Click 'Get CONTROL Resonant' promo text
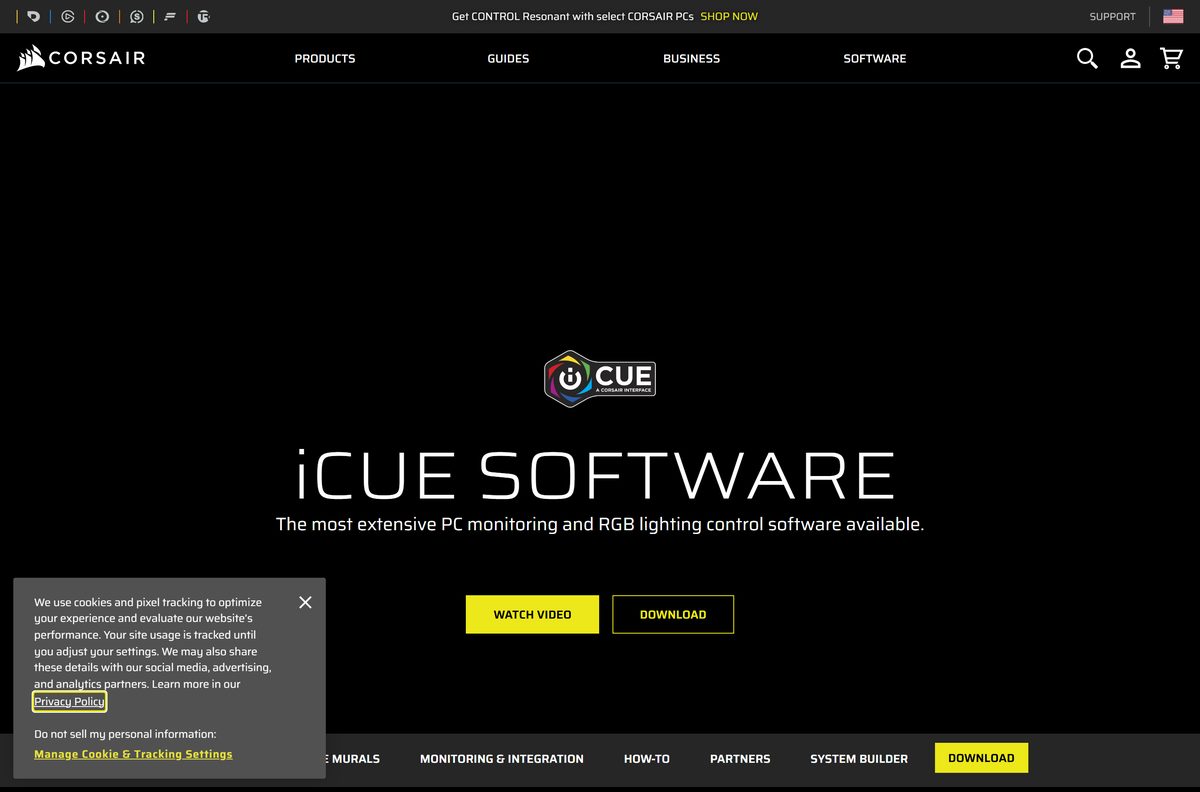Screen dimensions: 1200x792 click(573, 17)
